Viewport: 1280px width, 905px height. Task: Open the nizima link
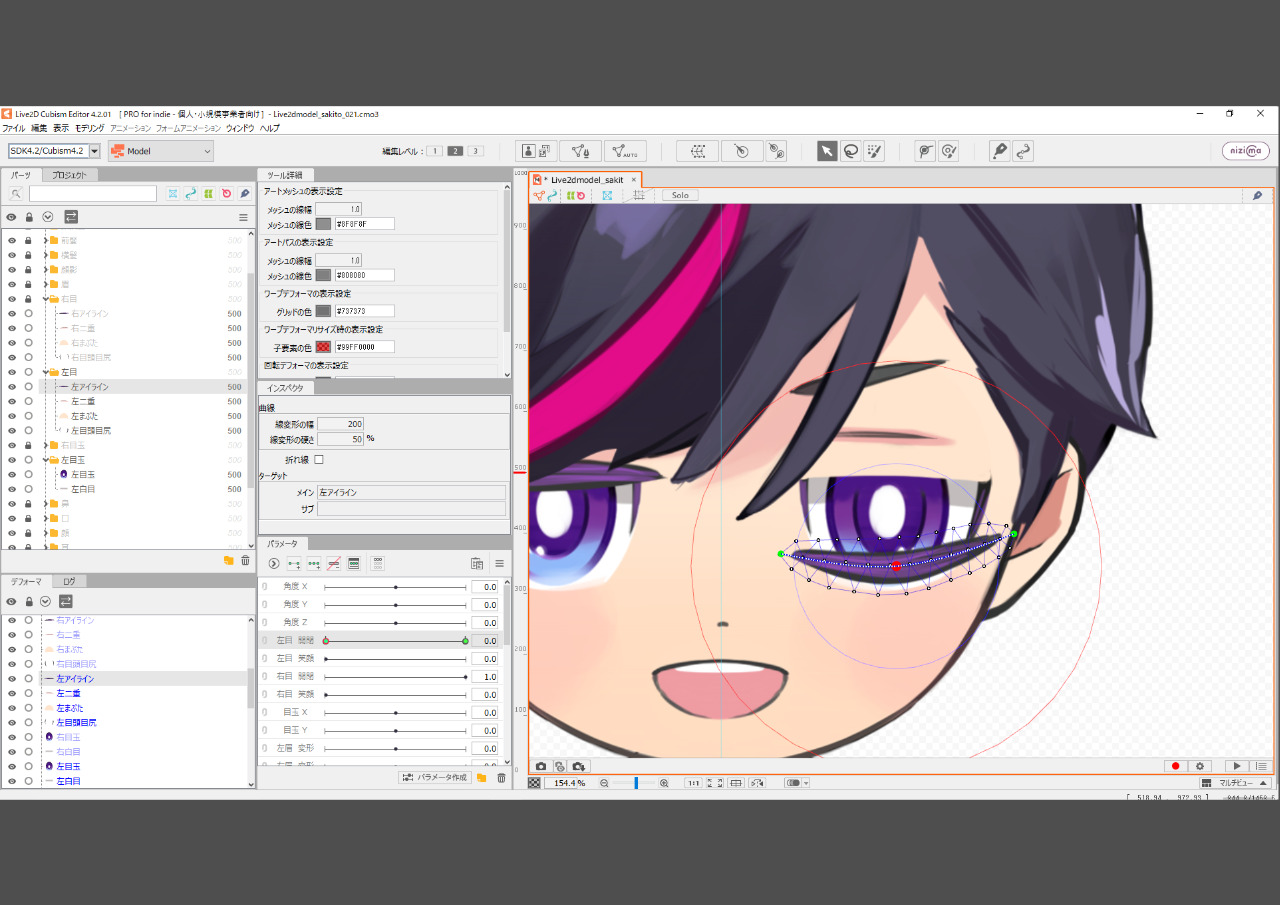tap(1246, 151)
